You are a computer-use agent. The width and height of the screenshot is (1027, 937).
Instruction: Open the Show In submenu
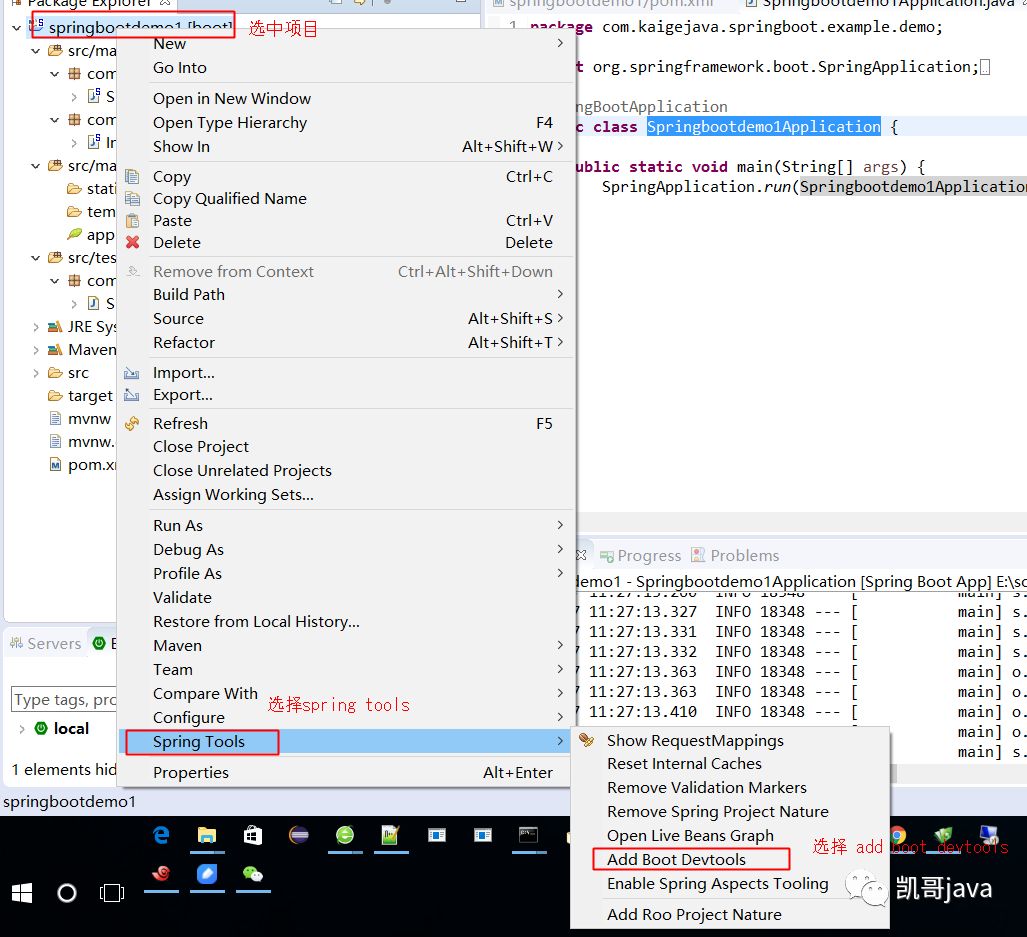coord(181,147)
